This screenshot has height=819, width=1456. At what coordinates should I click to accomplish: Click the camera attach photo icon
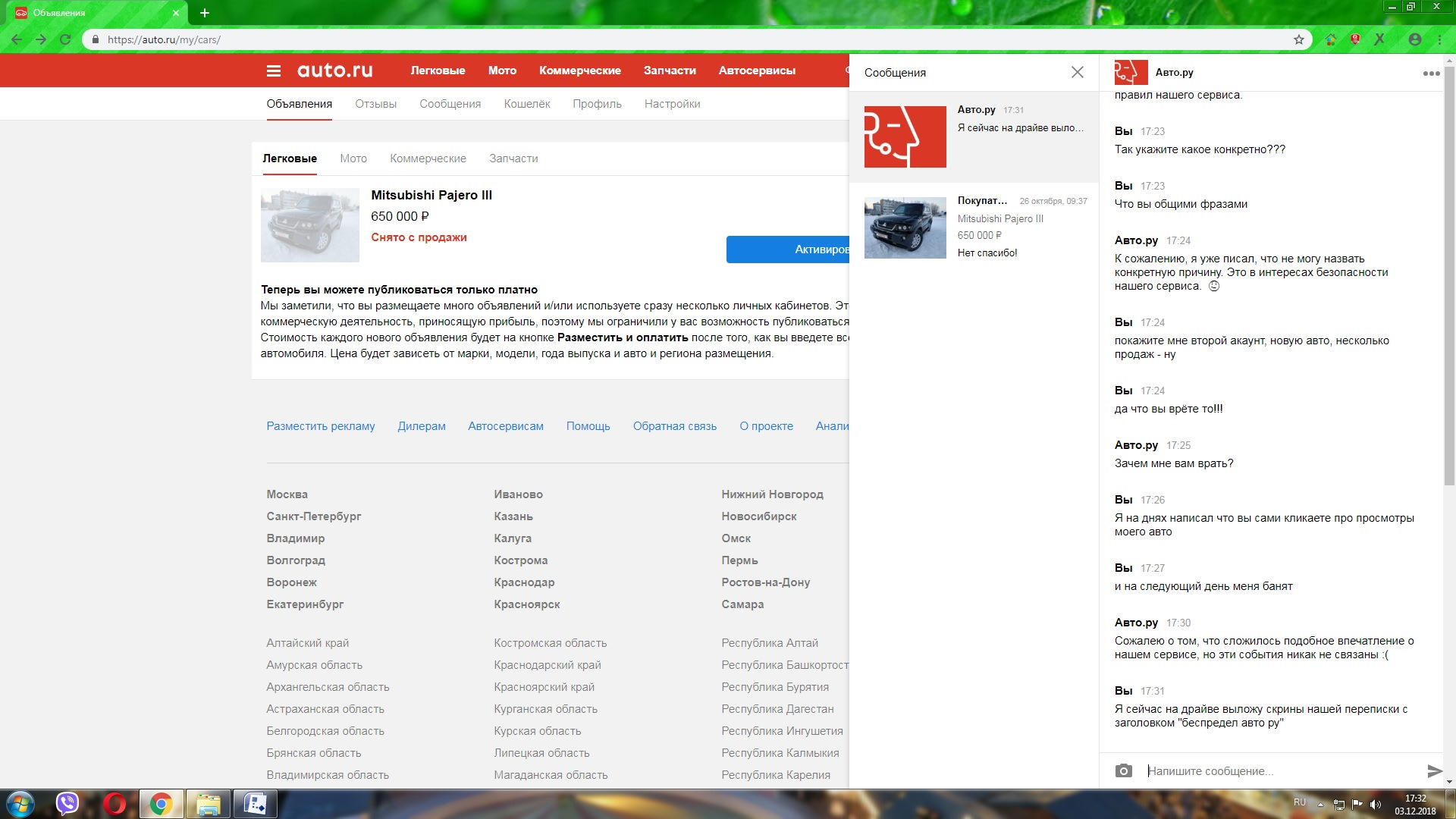(x=1123, y=770)
